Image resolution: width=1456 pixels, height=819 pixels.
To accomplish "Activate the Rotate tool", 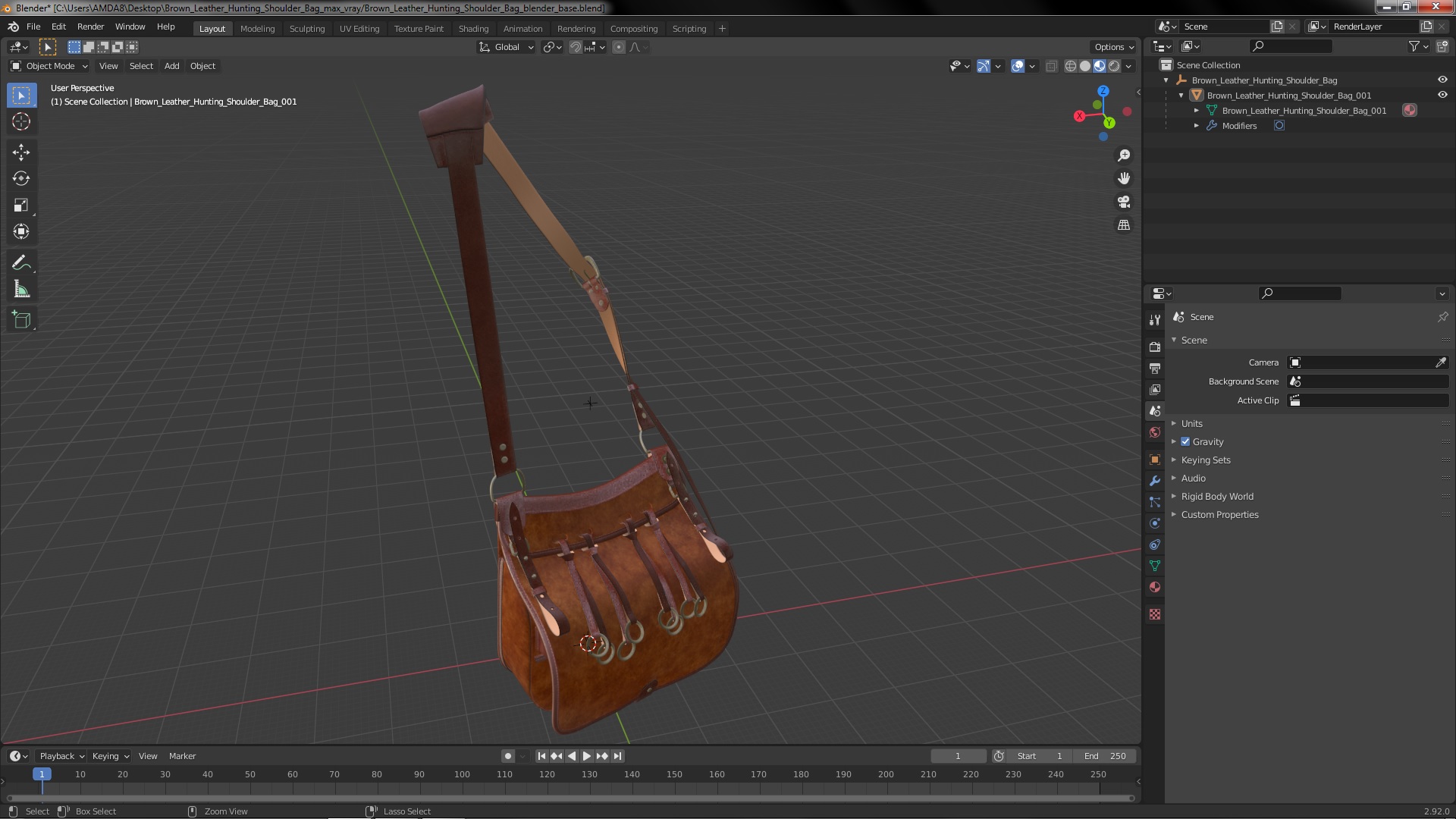I will coord(21,179).
